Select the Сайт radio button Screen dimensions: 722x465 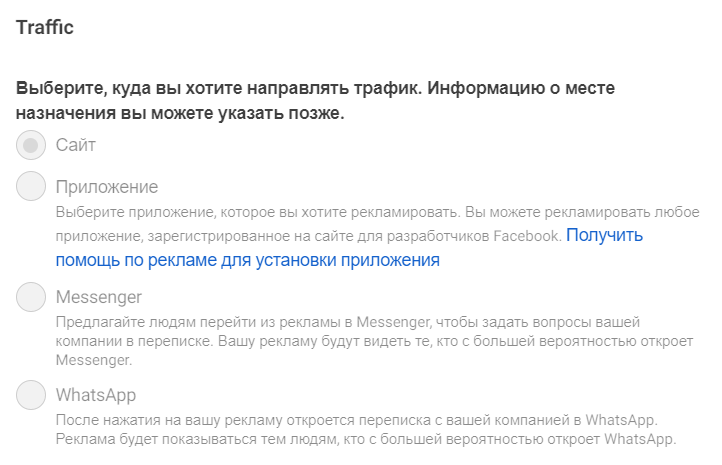click(31, 145)
